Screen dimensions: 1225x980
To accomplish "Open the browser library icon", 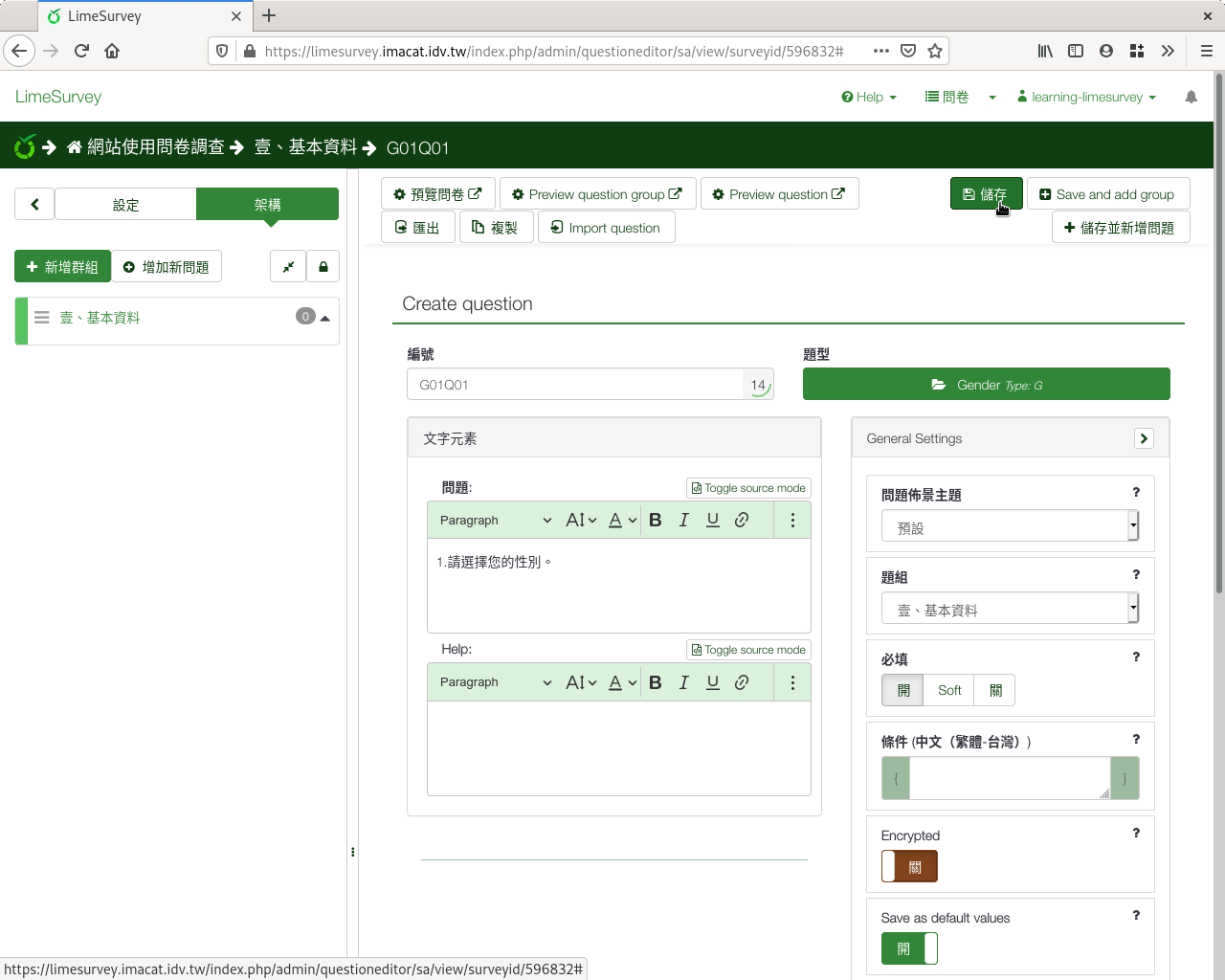I will click(x=1045, y=51).
